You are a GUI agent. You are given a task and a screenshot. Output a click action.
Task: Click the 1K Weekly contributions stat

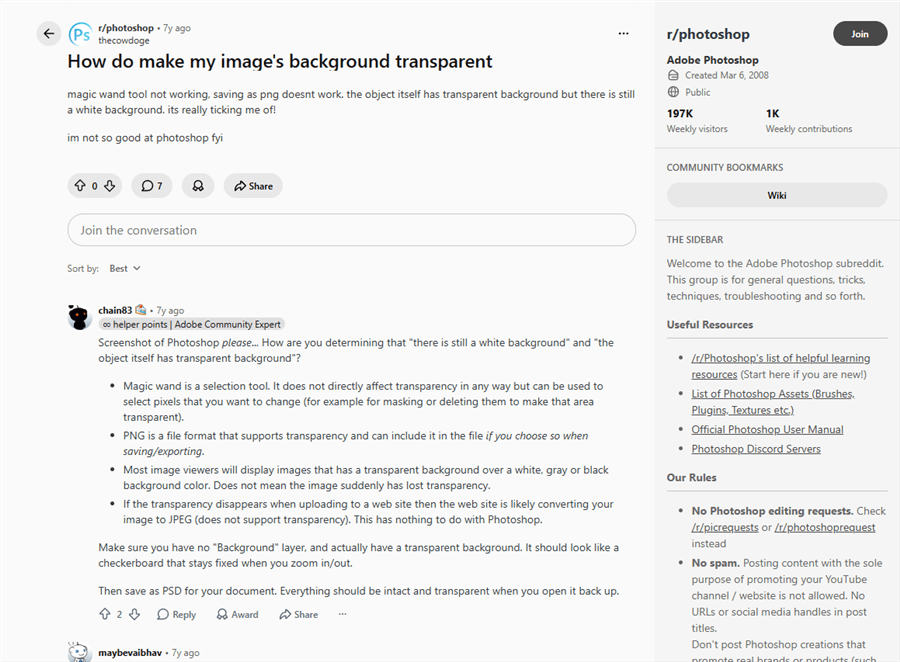[x=809, y=121]
